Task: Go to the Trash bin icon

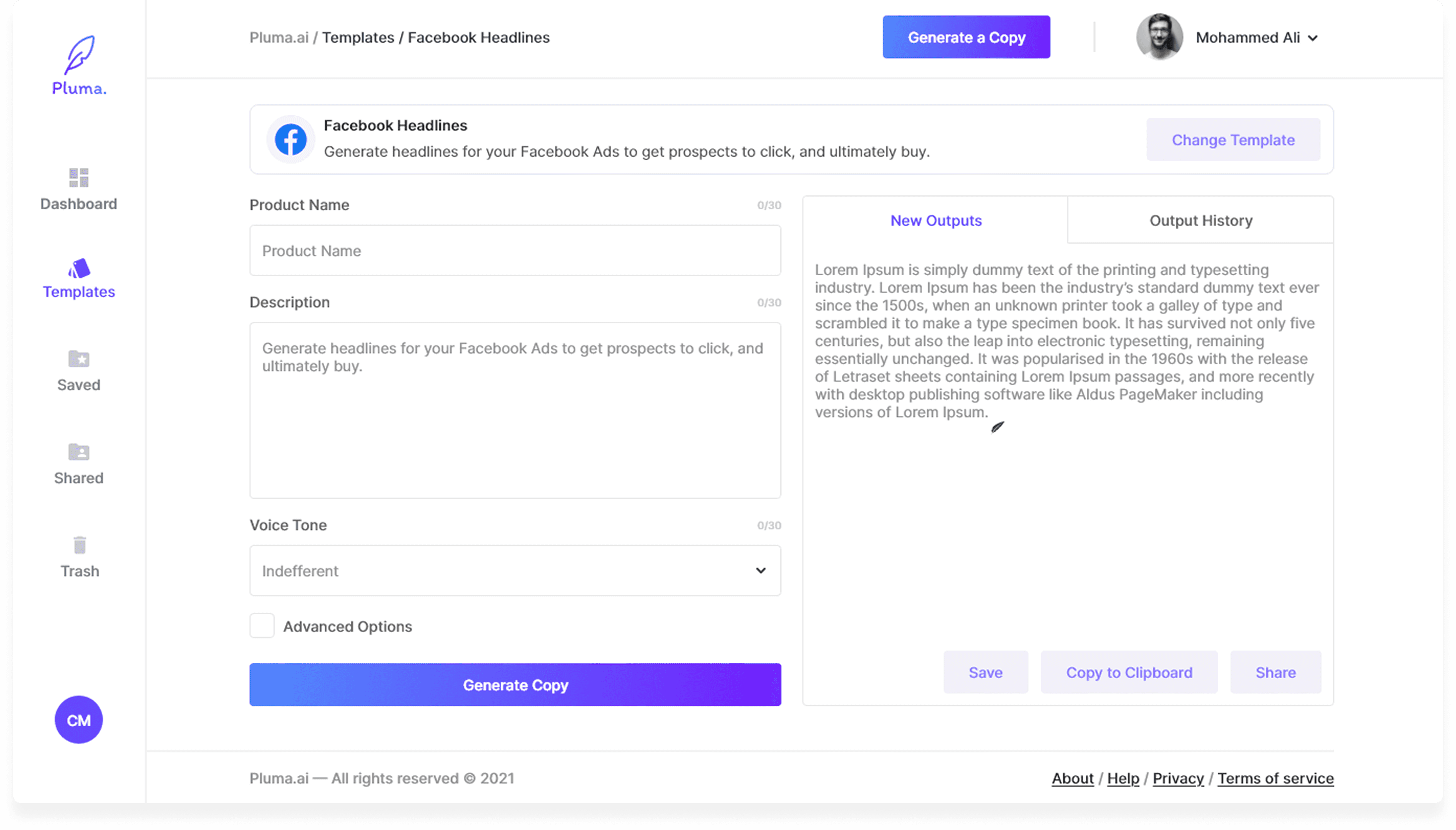Action: pyautogui.click(x=79, y=545)
